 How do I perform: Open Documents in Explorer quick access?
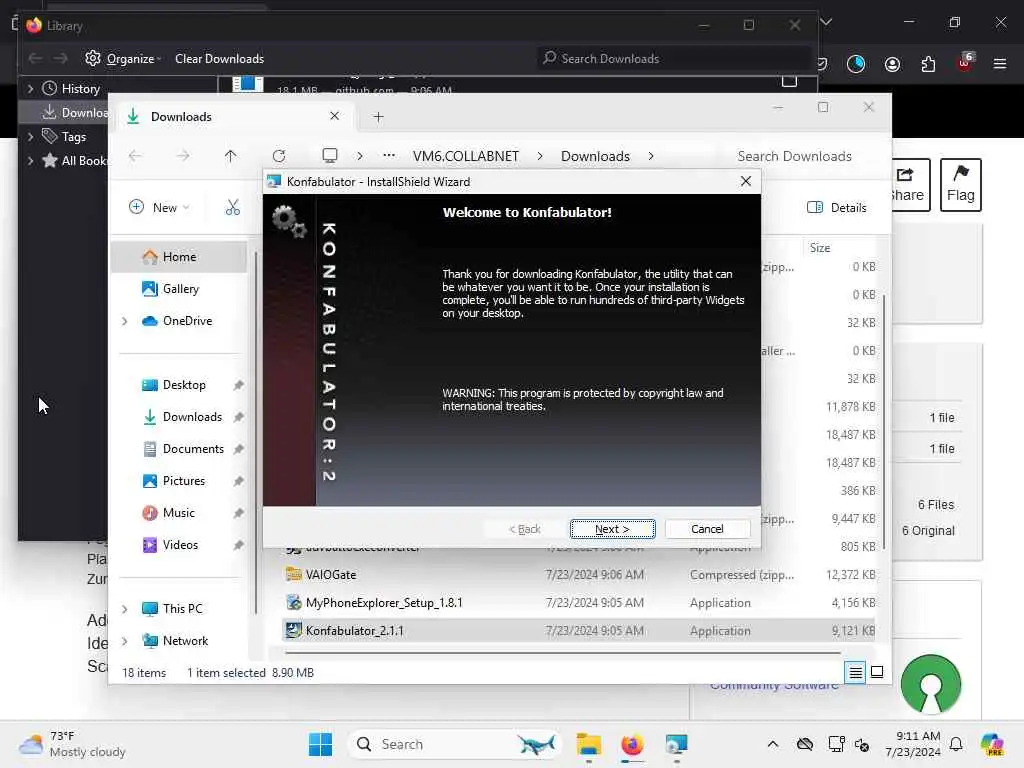[193, 449]
